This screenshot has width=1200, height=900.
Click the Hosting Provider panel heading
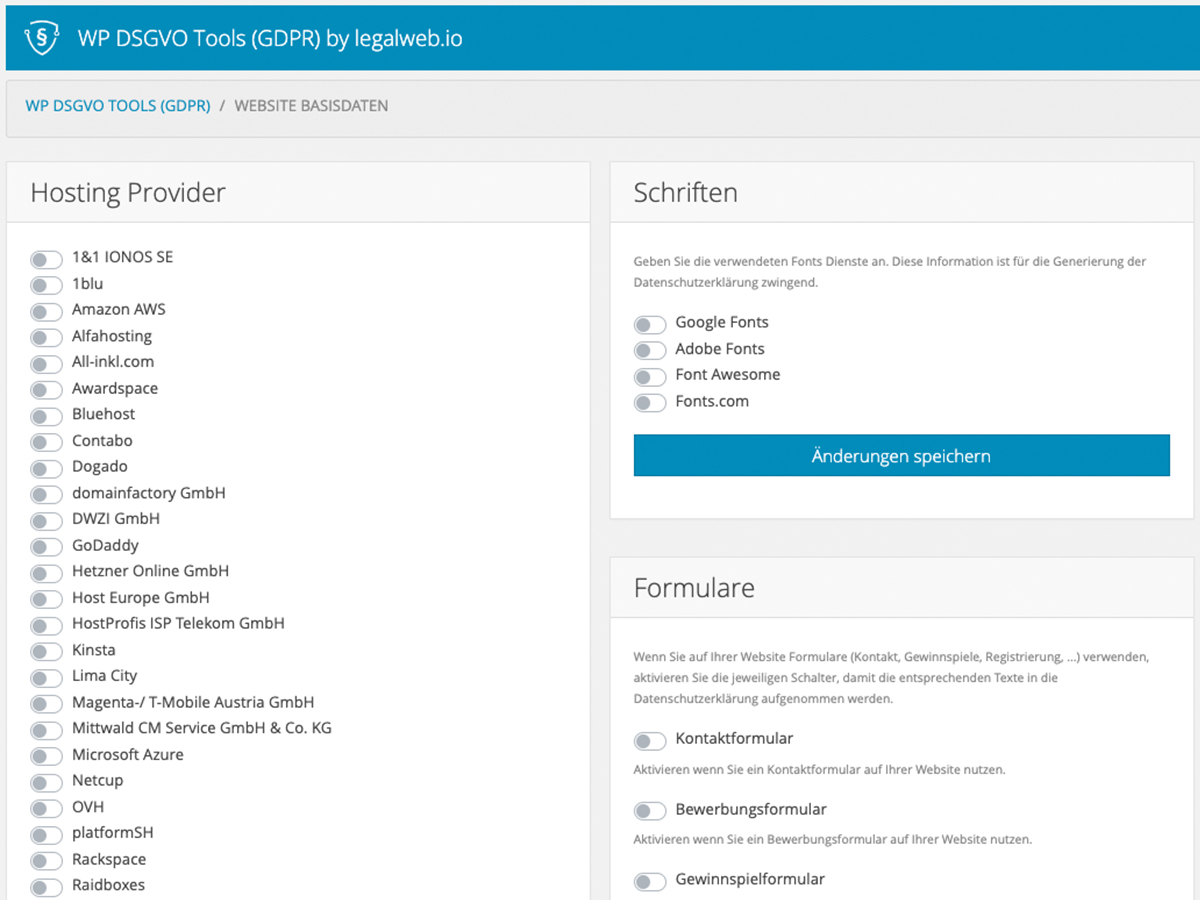pyautogui.click(x=128, y=192)
